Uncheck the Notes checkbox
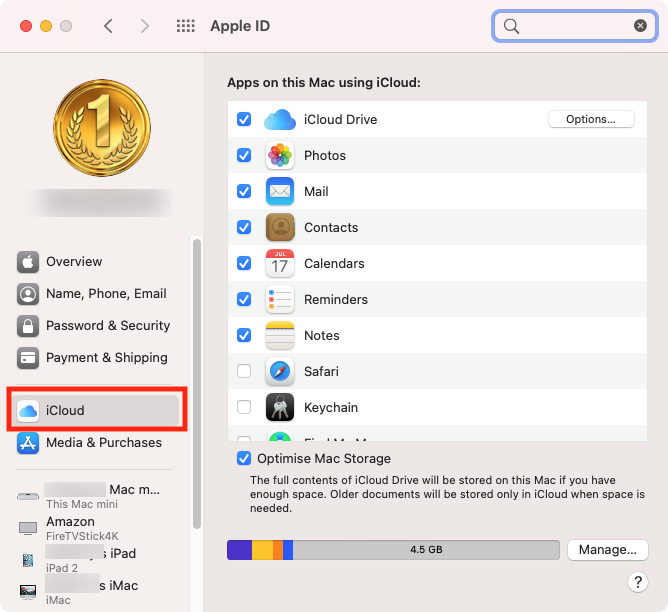The width and height of the screenshot is (668, 612). click(x=244, y=335)
